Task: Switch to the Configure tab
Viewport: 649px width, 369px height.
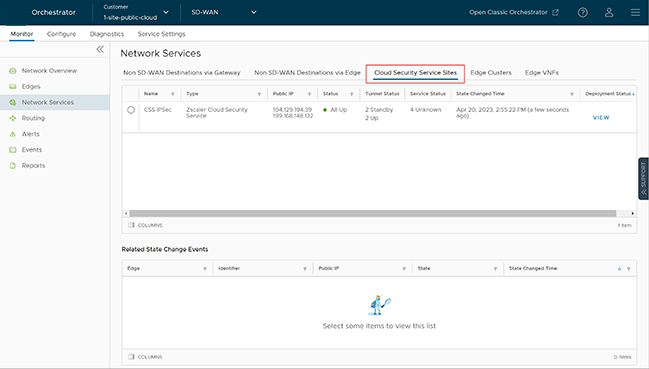Action: (61, 34)
